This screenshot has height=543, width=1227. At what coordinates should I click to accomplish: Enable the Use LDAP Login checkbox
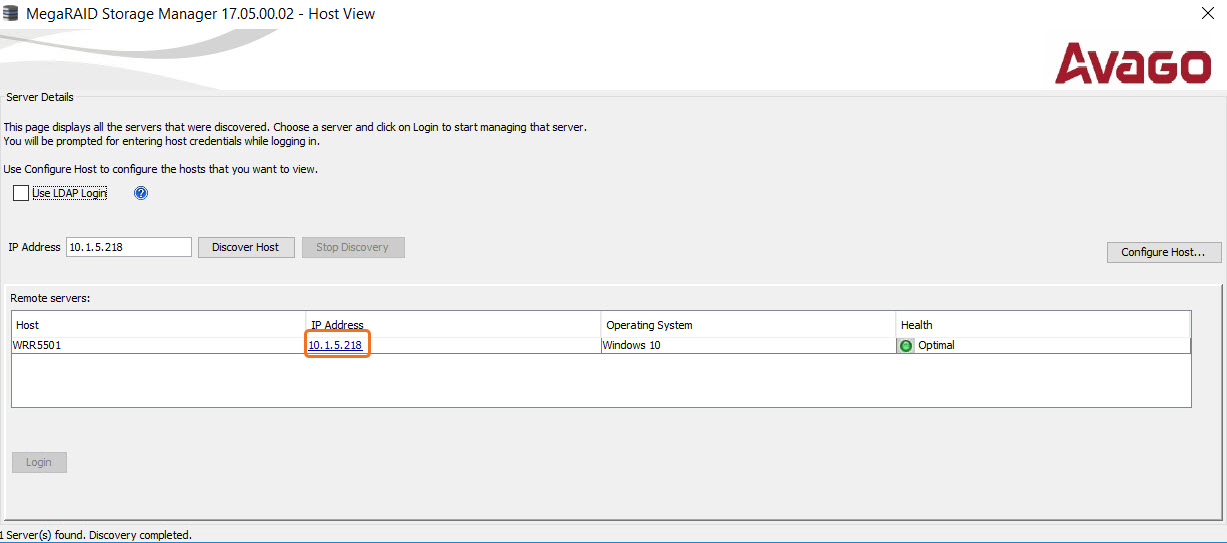pyautogui.click(x=21, y=193)
